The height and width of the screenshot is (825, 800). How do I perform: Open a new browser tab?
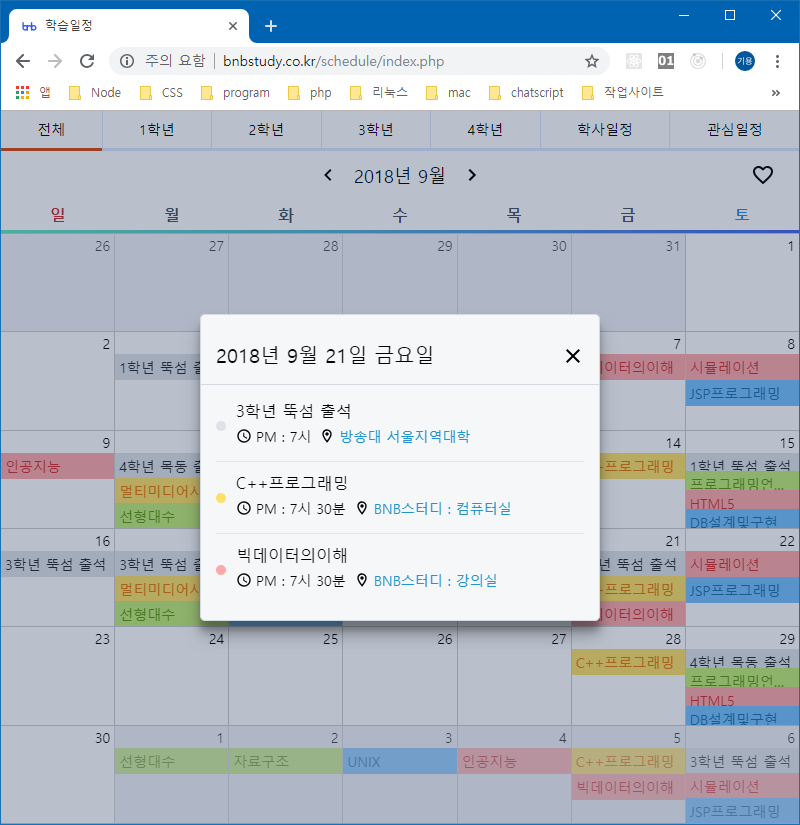tap(270, 26)
